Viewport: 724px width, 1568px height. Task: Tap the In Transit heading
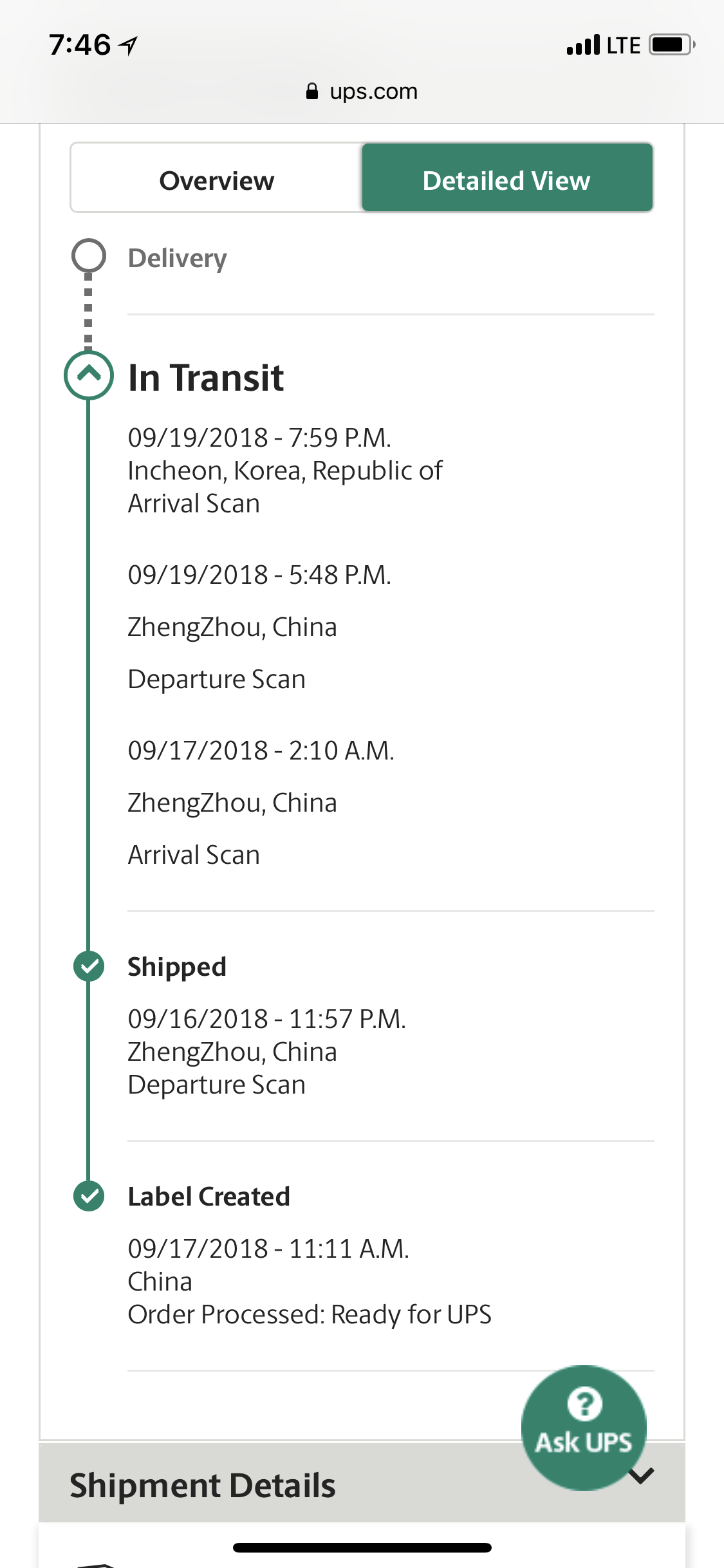tap(206, 377)
